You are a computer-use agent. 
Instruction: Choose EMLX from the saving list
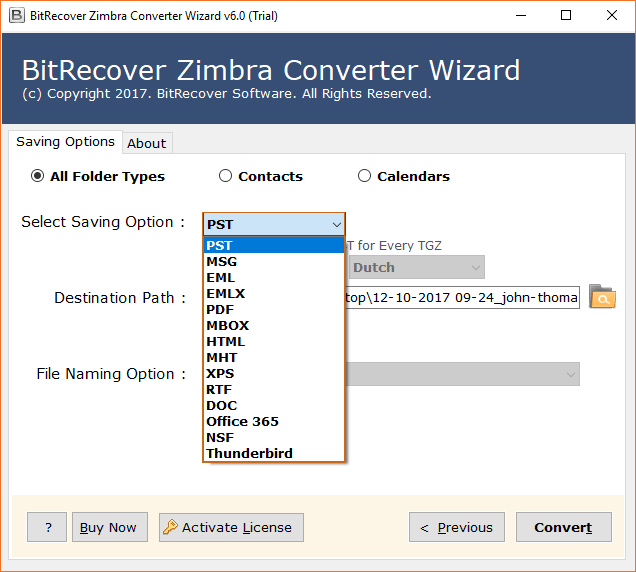[x=274, y=294]
